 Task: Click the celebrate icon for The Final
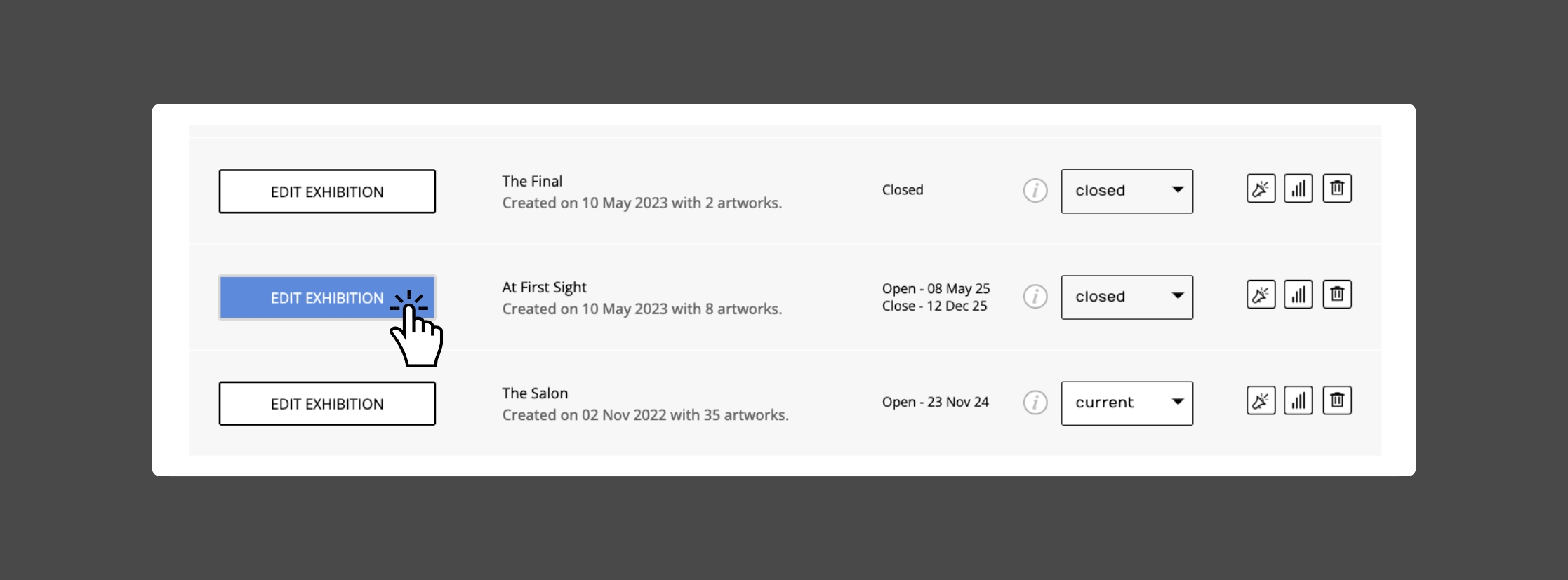1261,189
